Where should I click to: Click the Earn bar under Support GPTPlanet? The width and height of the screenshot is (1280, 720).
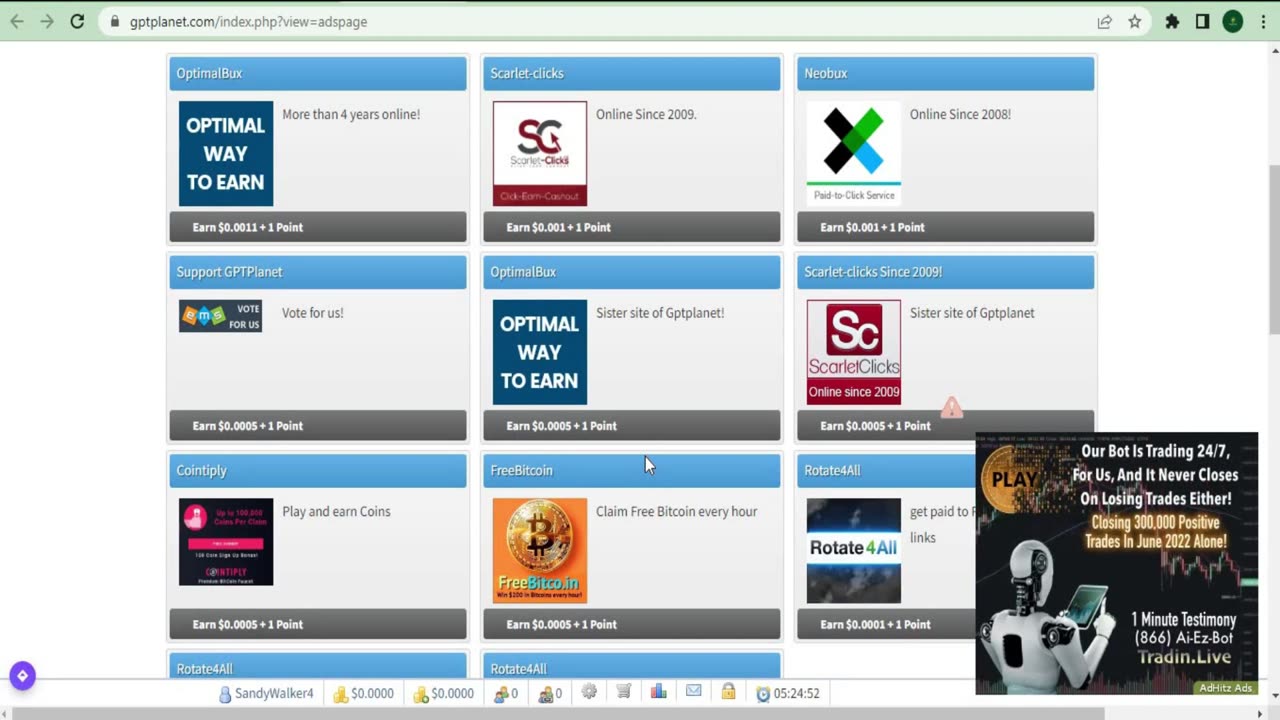[x=318, y=425]
